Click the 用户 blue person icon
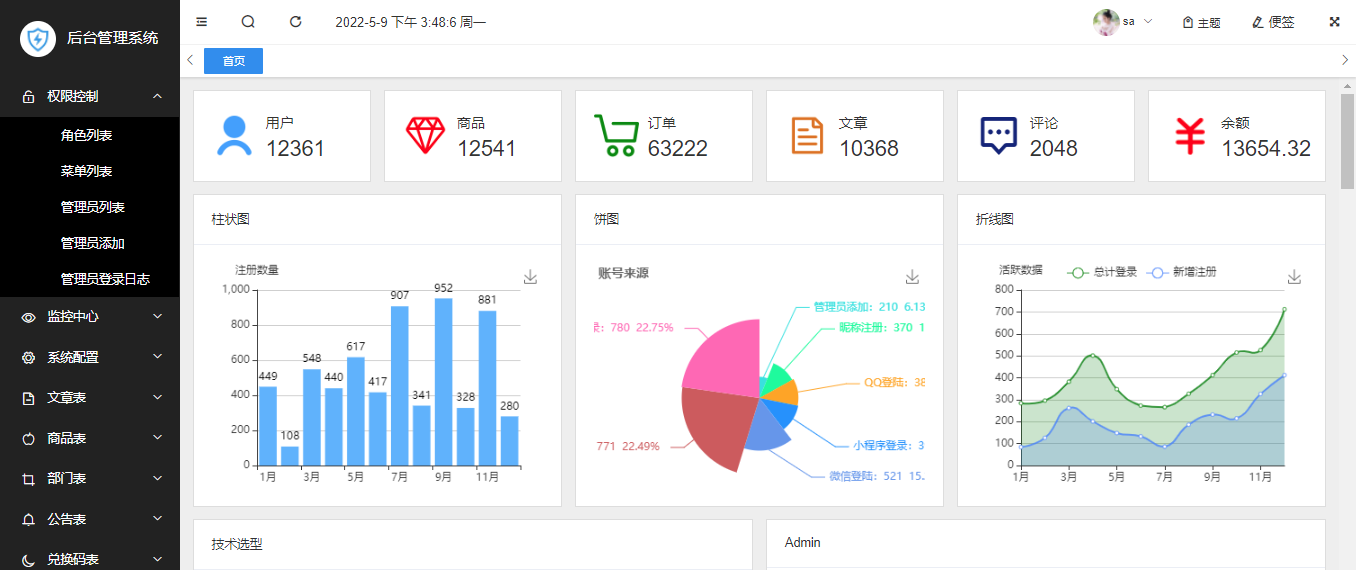 [x=234, y=136]
